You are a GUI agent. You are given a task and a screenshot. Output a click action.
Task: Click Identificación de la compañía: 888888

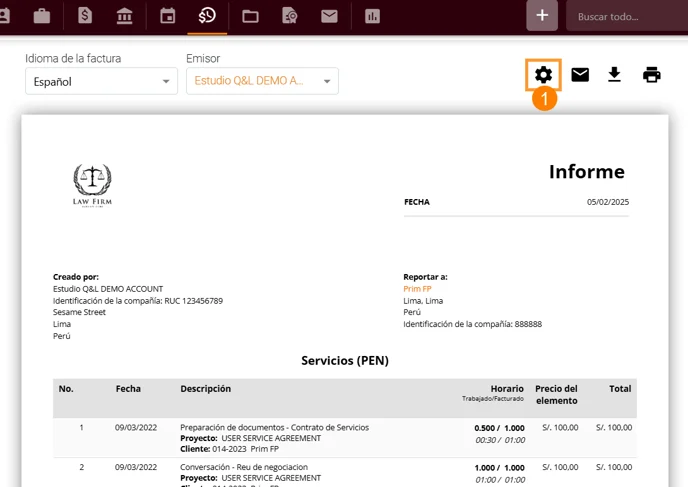coord(473,324)
